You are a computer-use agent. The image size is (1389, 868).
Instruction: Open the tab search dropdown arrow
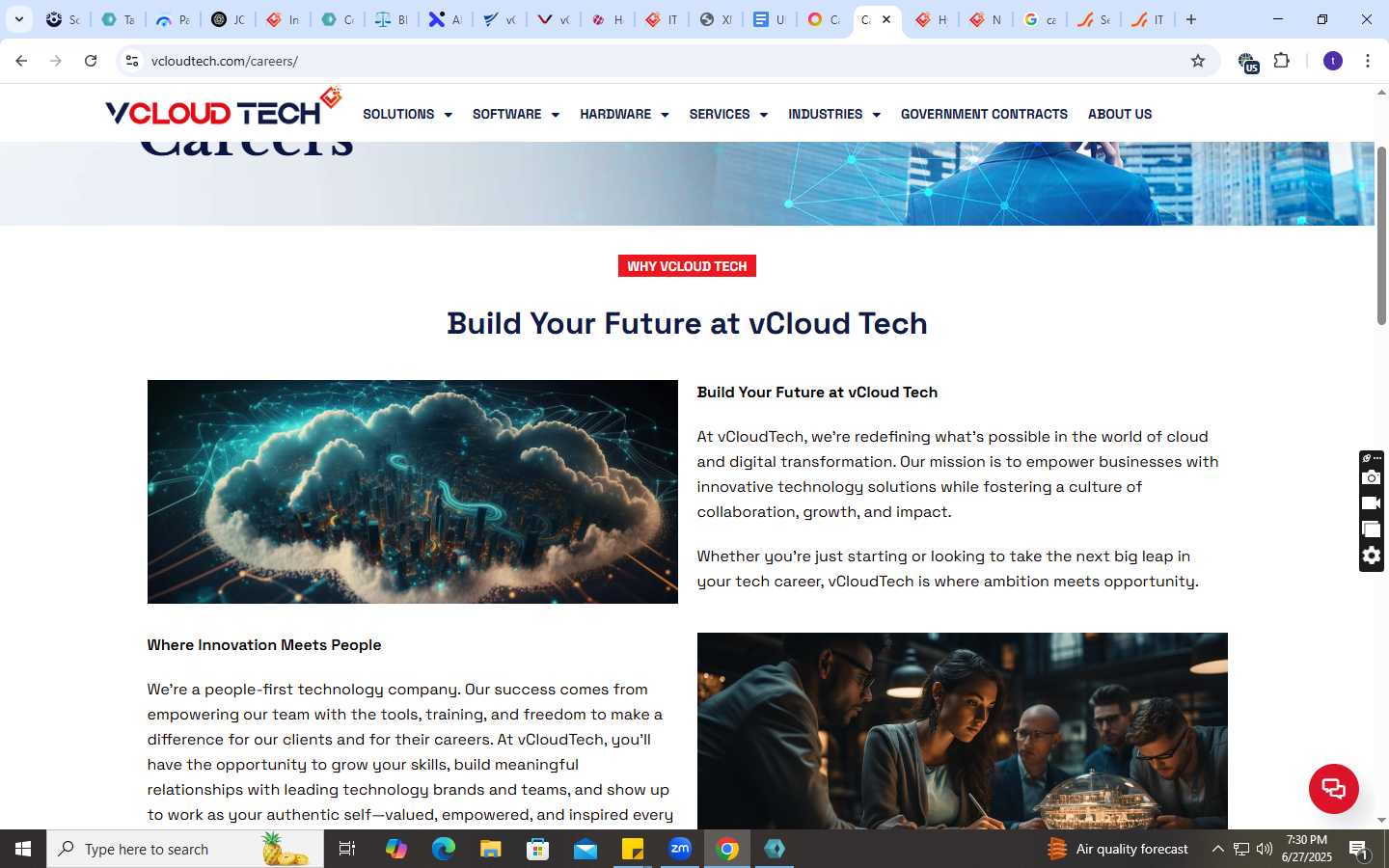(18, 19)
